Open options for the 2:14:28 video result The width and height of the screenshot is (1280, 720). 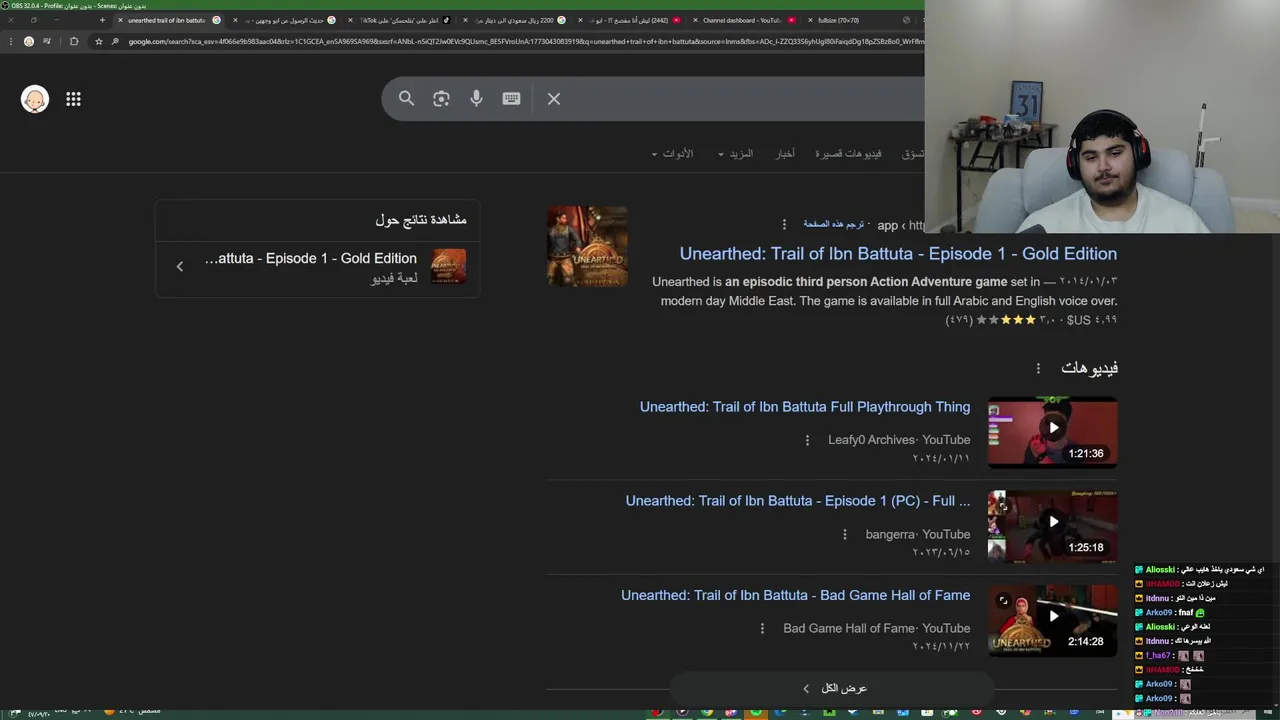point(762,628)
